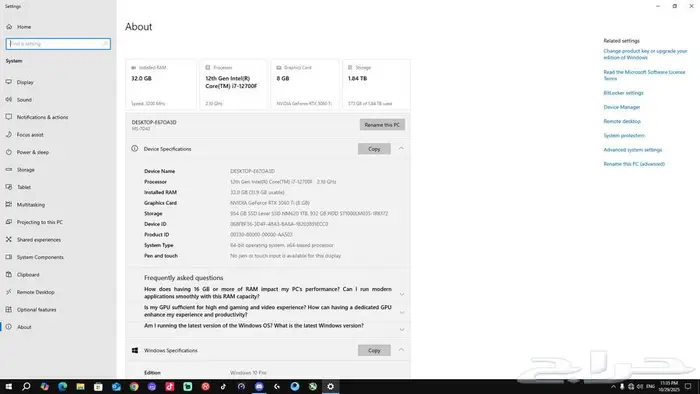This screenshot has height=394, width=700.
Task: Launch Google Chrome from the taskbar
Action: click(134, 386)
